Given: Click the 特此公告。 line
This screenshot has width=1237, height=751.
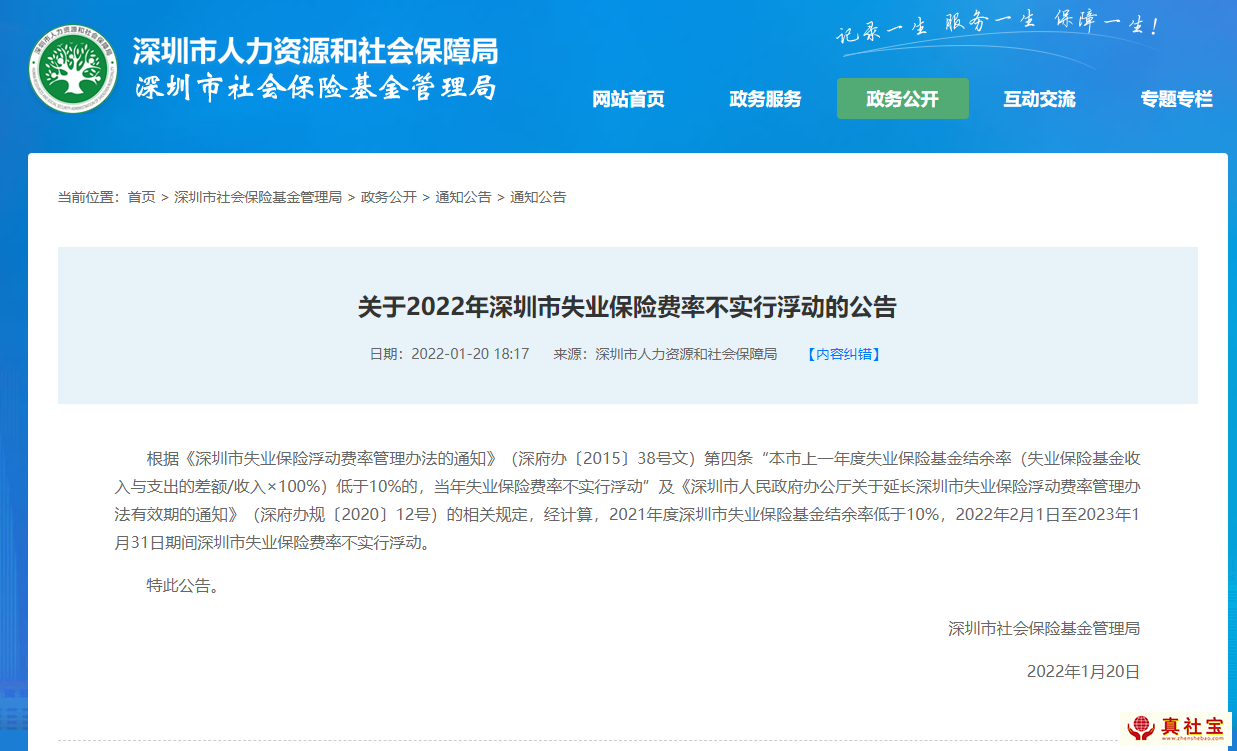Looking at the screenshot, I should click(183, 585).
